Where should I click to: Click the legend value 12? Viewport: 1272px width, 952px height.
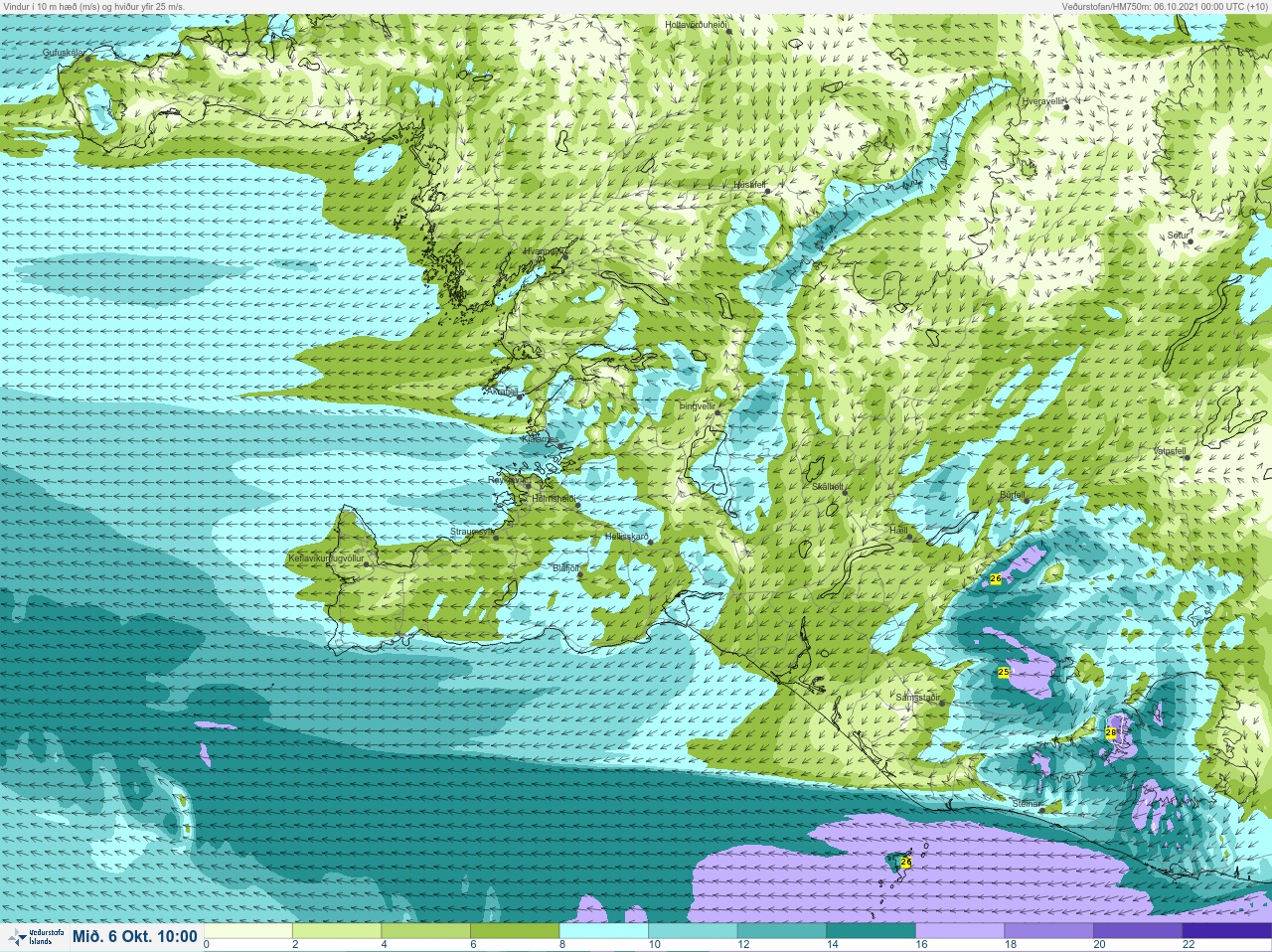[742, 945]
